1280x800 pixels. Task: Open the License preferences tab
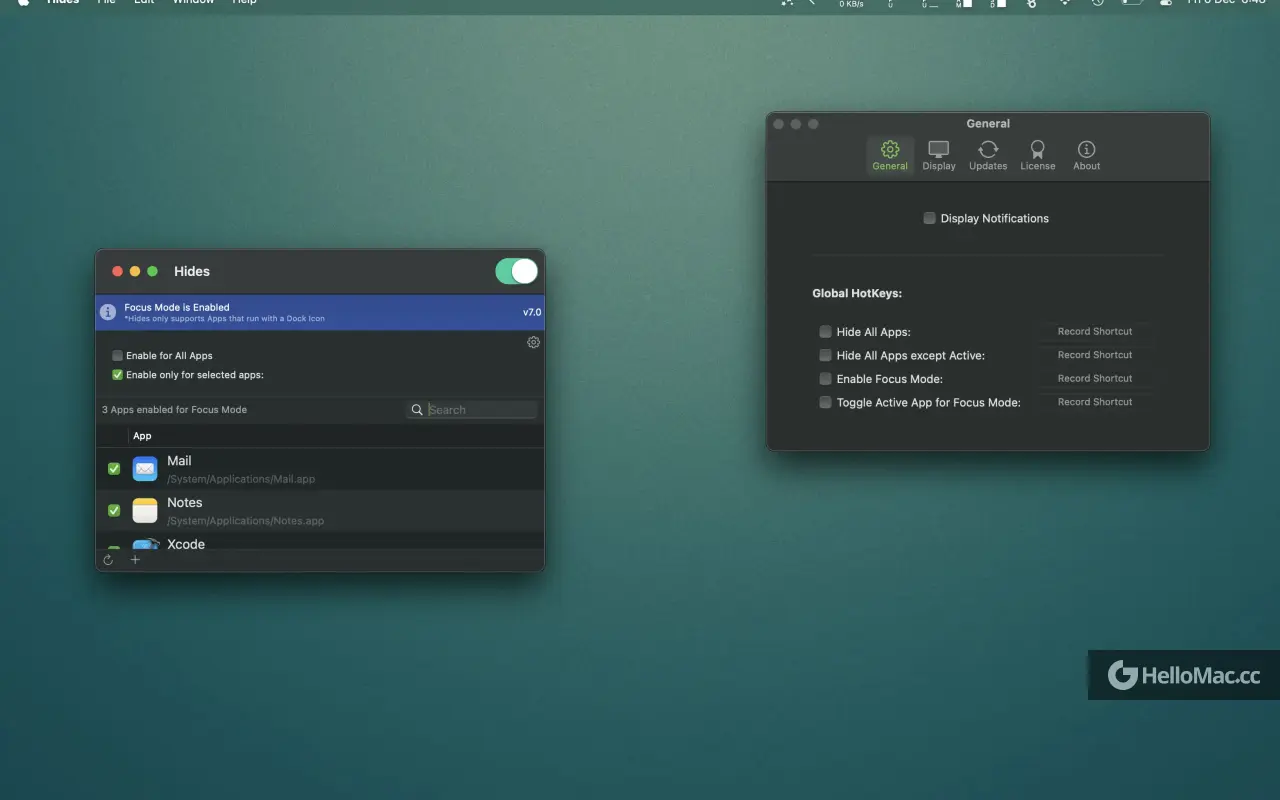coord(1037,156)
